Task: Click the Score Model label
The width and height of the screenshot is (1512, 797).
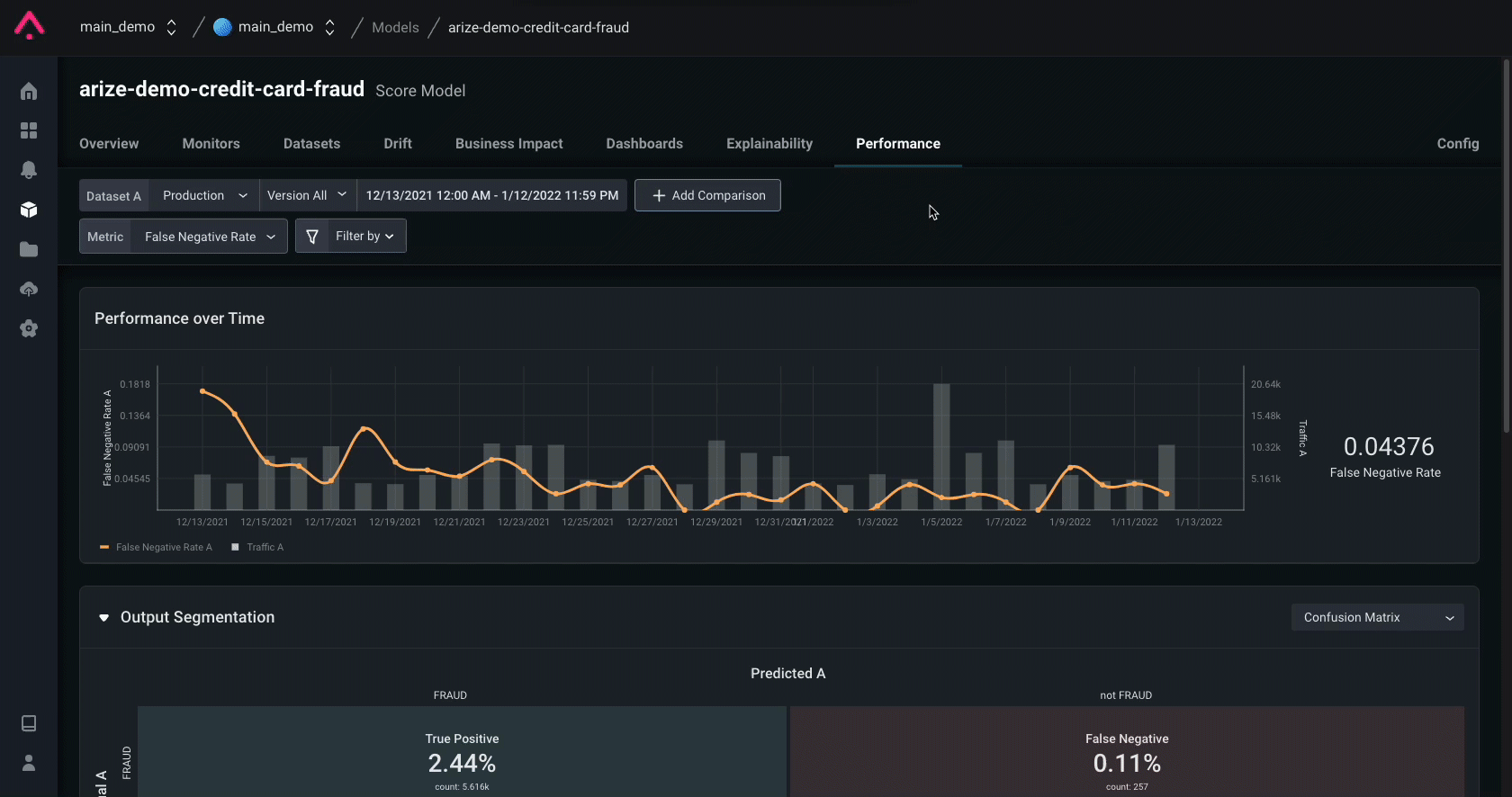Action: click(420, 91)
